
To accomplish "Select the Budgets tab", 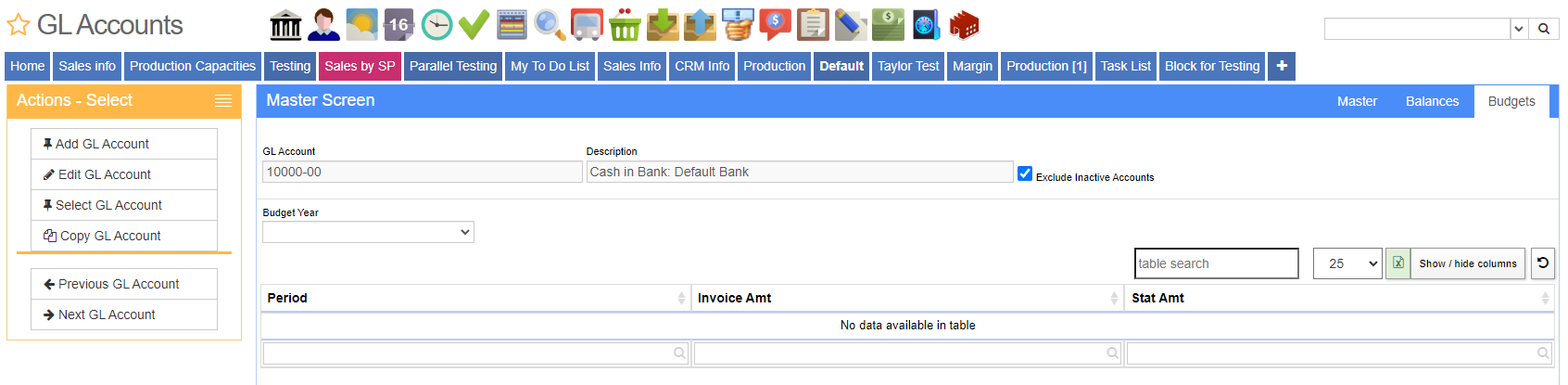I will (1511, 101).
